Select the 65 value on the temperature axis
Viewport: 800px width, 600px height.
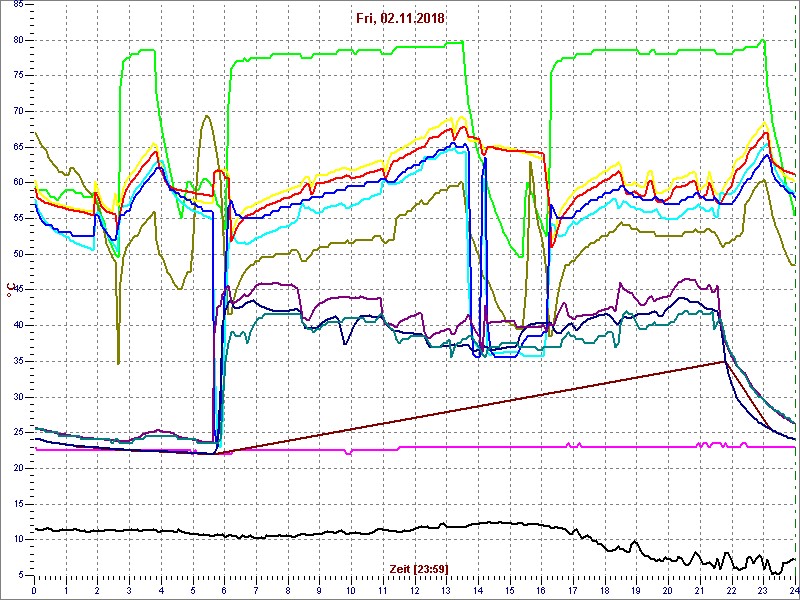click(x=17, y=147)
